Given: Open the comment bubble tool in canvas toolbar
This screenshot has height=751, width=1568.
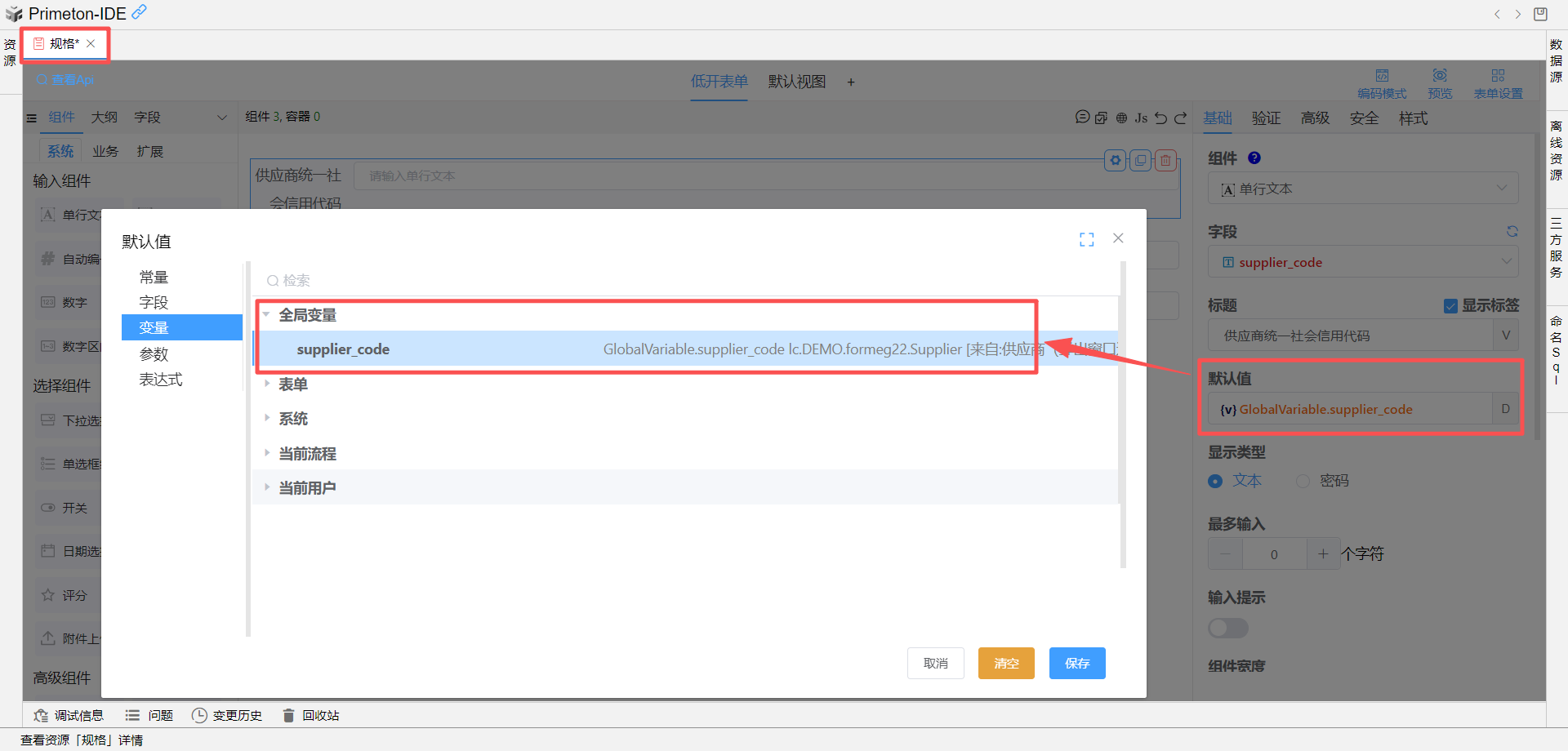Looking at the screenshot, I should click(1082, 118).
